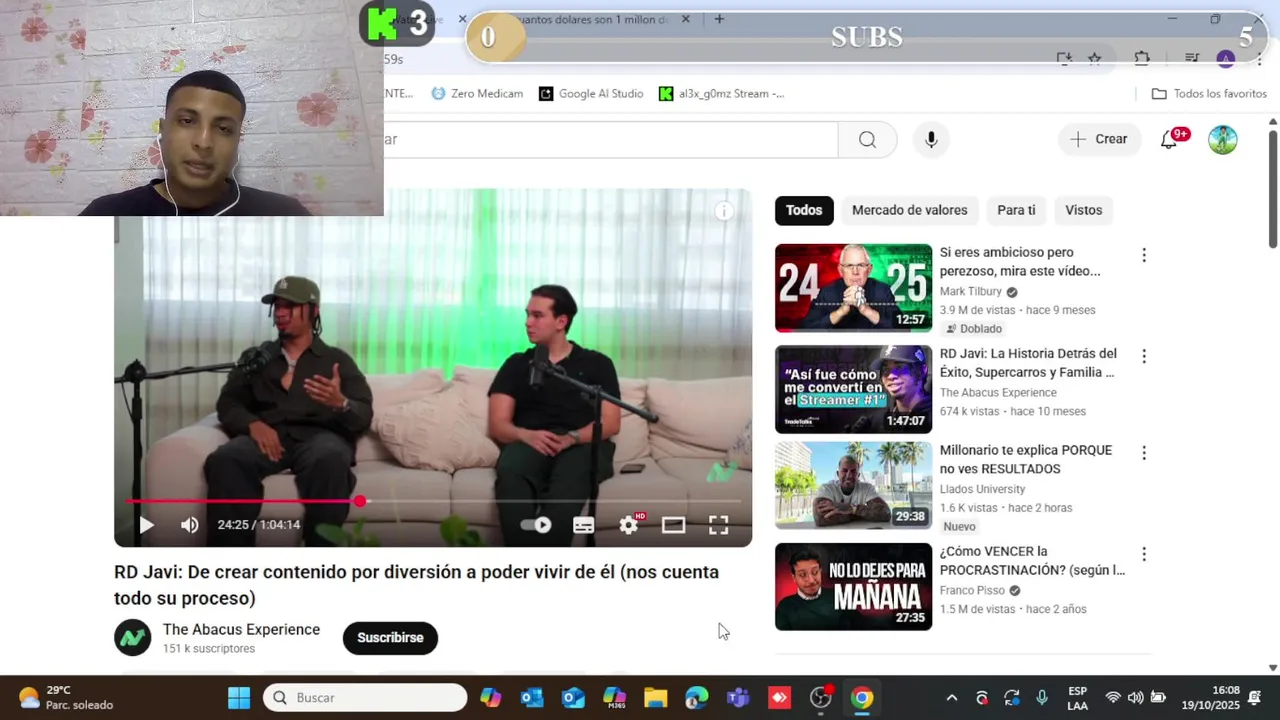The width and height of the screenshot is (1280, 720).
Task: Click the info card icon on video
Action: [x=724, y=211]
